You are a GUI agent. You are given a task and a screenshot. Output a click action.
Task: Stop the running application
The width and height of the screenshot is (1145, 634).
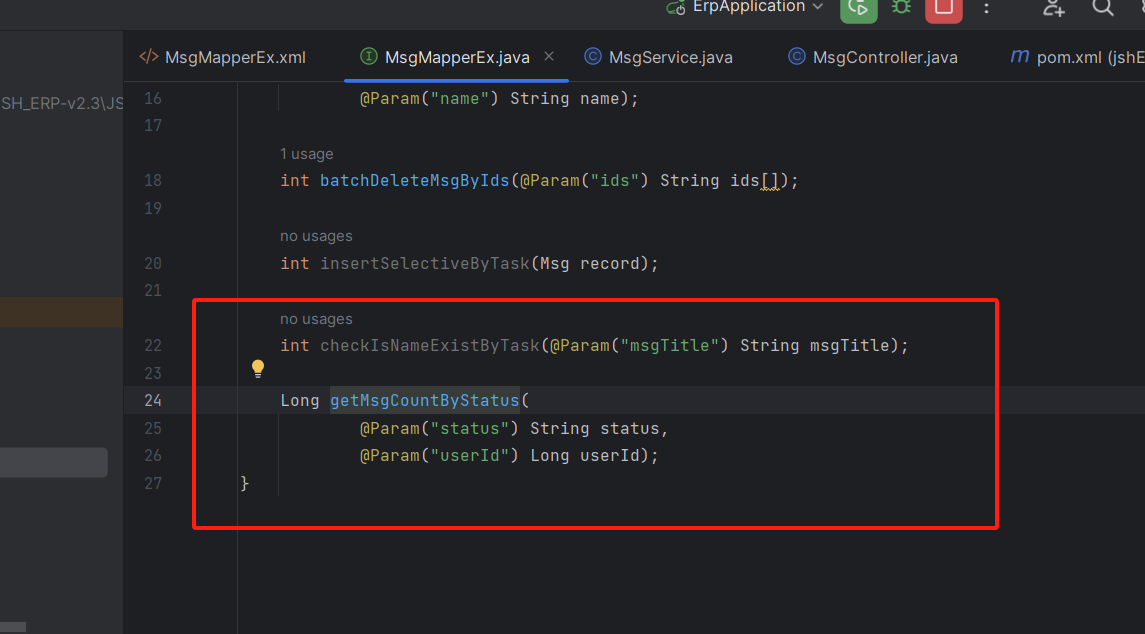coord(943,8)
